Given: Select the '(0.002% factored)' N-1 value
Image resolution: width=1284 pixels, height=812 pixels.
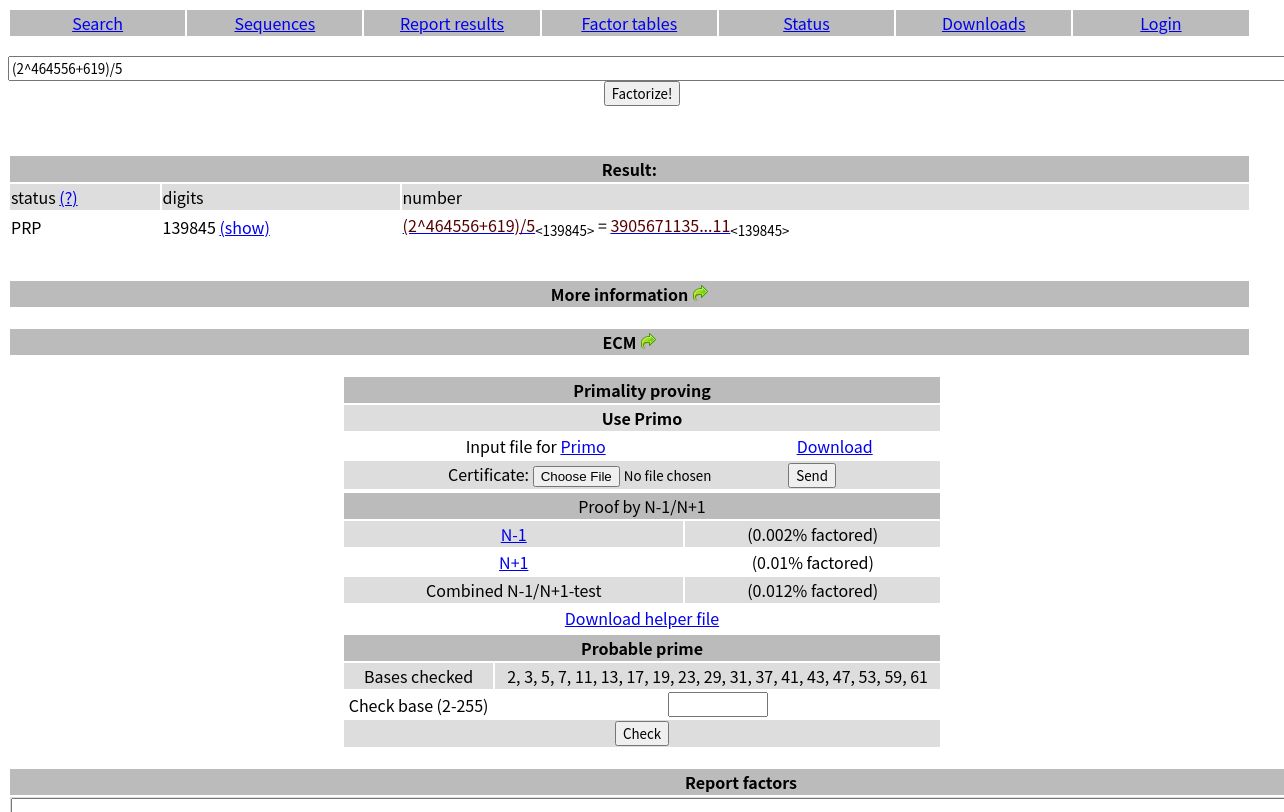Looking at the screenshot, I should point(812,535).
